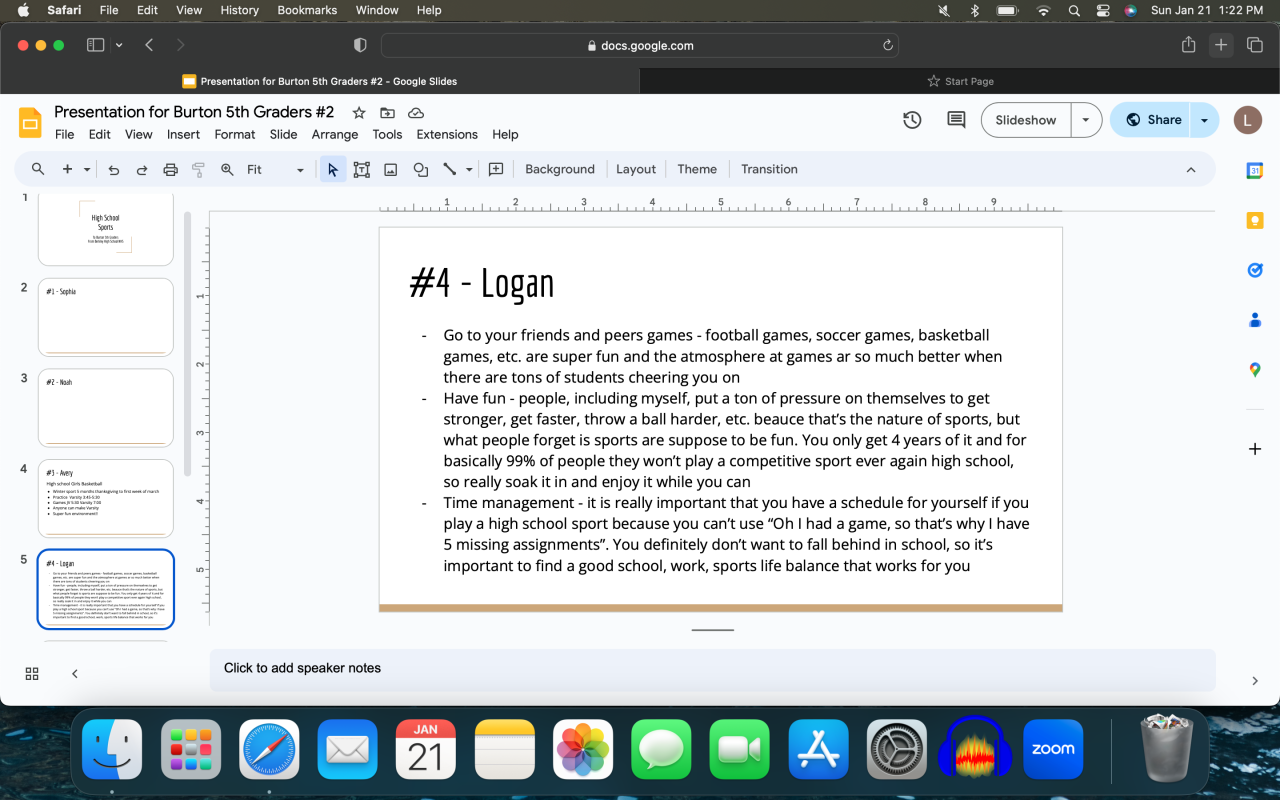Screen dimensions: 1280x800
Task: Open the Fit zoom dropdown
Action: (274, 170)
